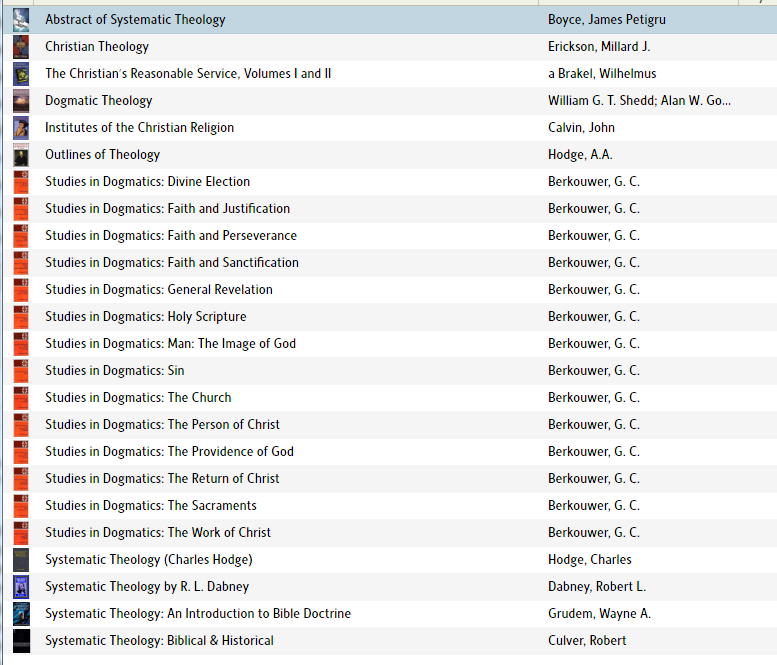Viewport: 777px width, 665px height.
Task: Click the General Revelation cover icon
Action: [x=21, y=290]
